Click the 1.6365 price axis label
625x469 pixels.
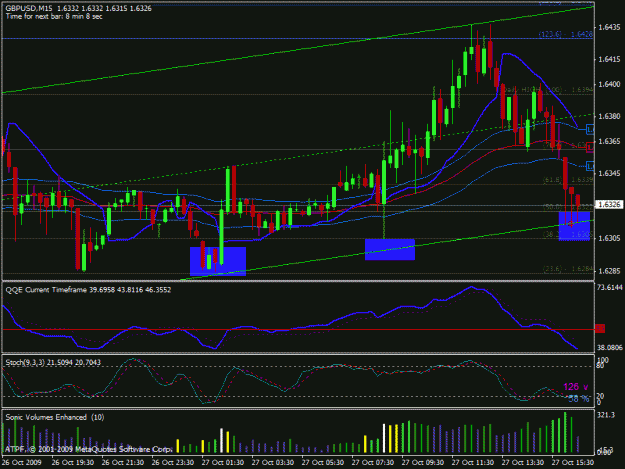pos(609,141)
